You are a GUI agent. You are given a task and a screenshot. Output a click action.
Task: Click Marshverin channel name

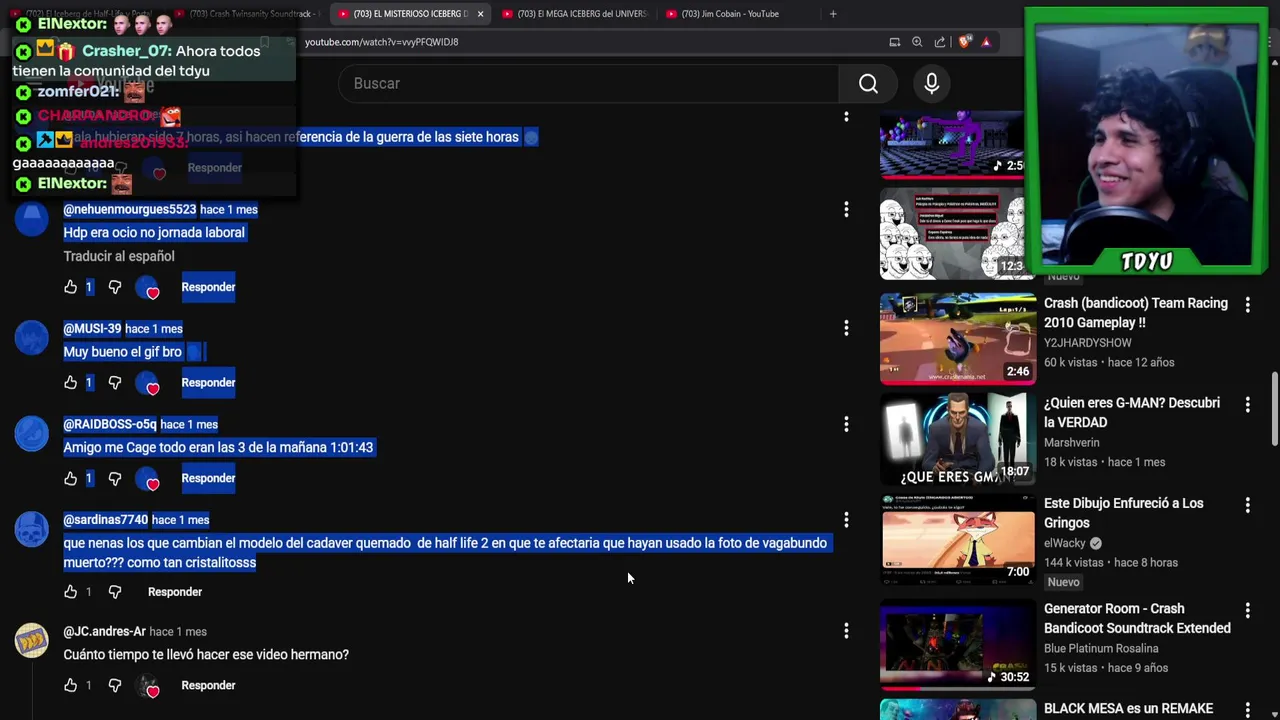tap(1071, 443)
